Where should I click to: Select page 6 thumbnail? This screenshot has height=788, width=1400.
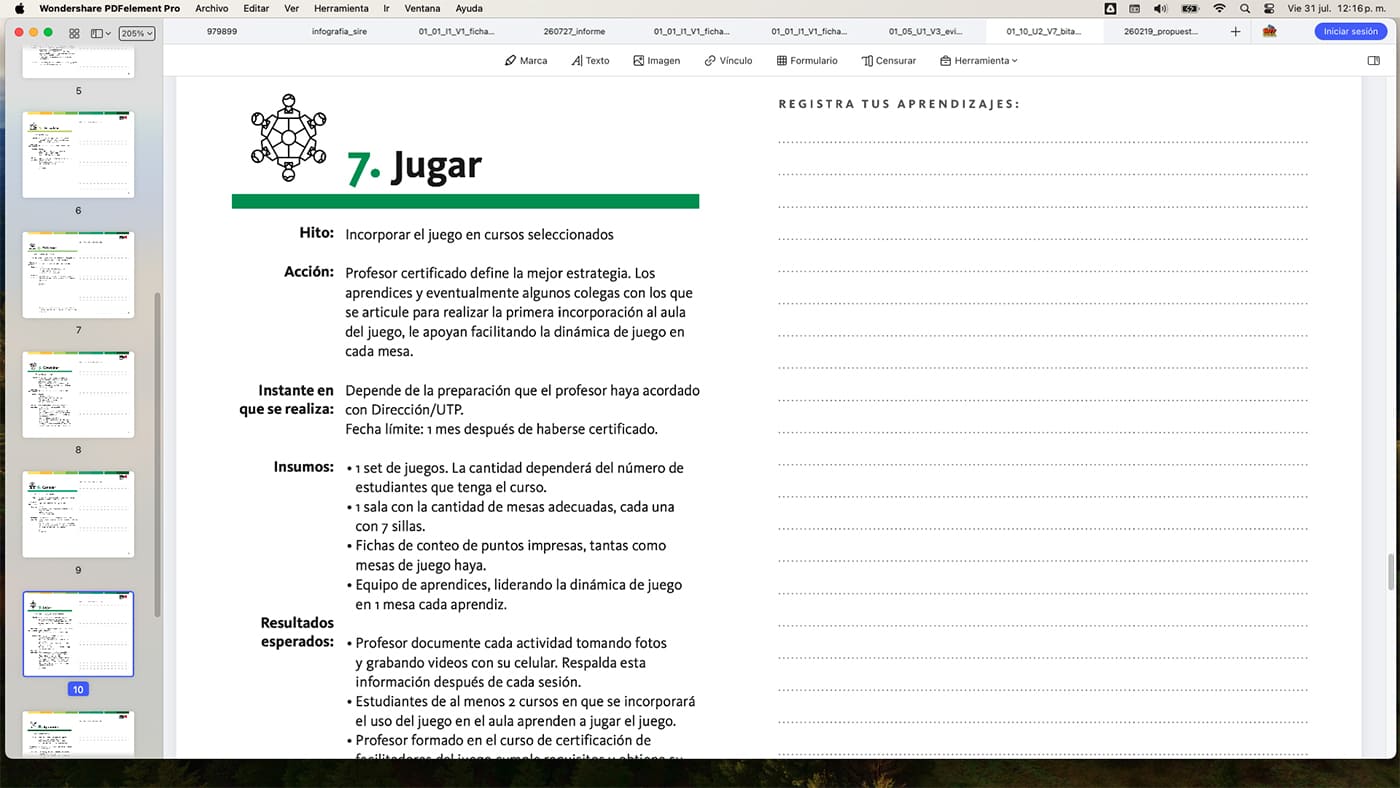[x=78, y=154]
